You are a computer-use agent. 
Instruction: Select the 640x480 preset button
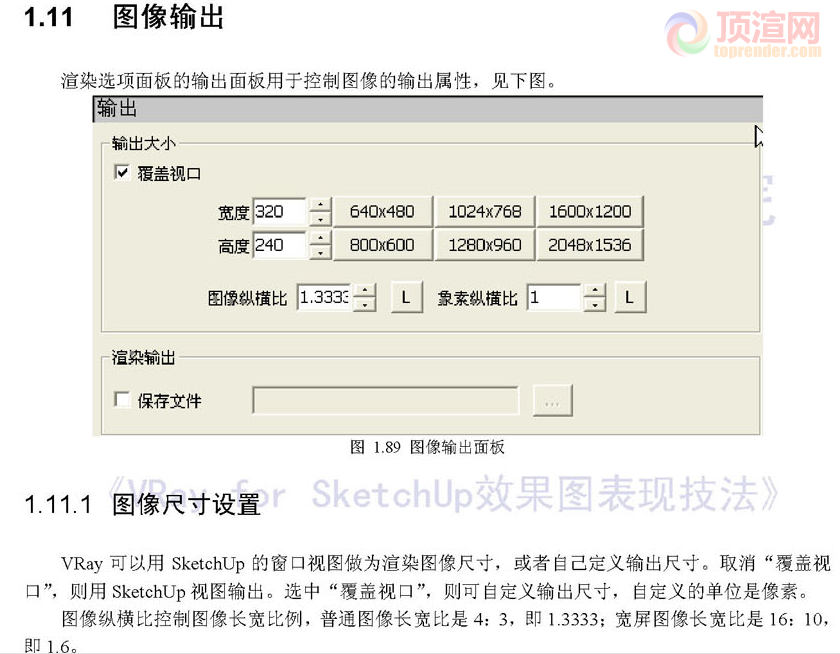[x=382, y=212]
